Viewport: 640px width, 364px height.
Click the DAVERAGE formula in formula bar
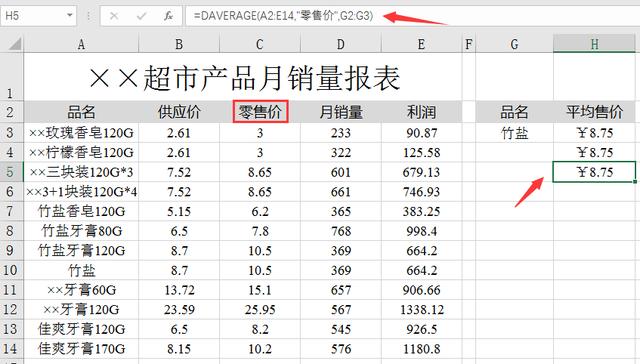pyautogui.click(x=283, y=16)
